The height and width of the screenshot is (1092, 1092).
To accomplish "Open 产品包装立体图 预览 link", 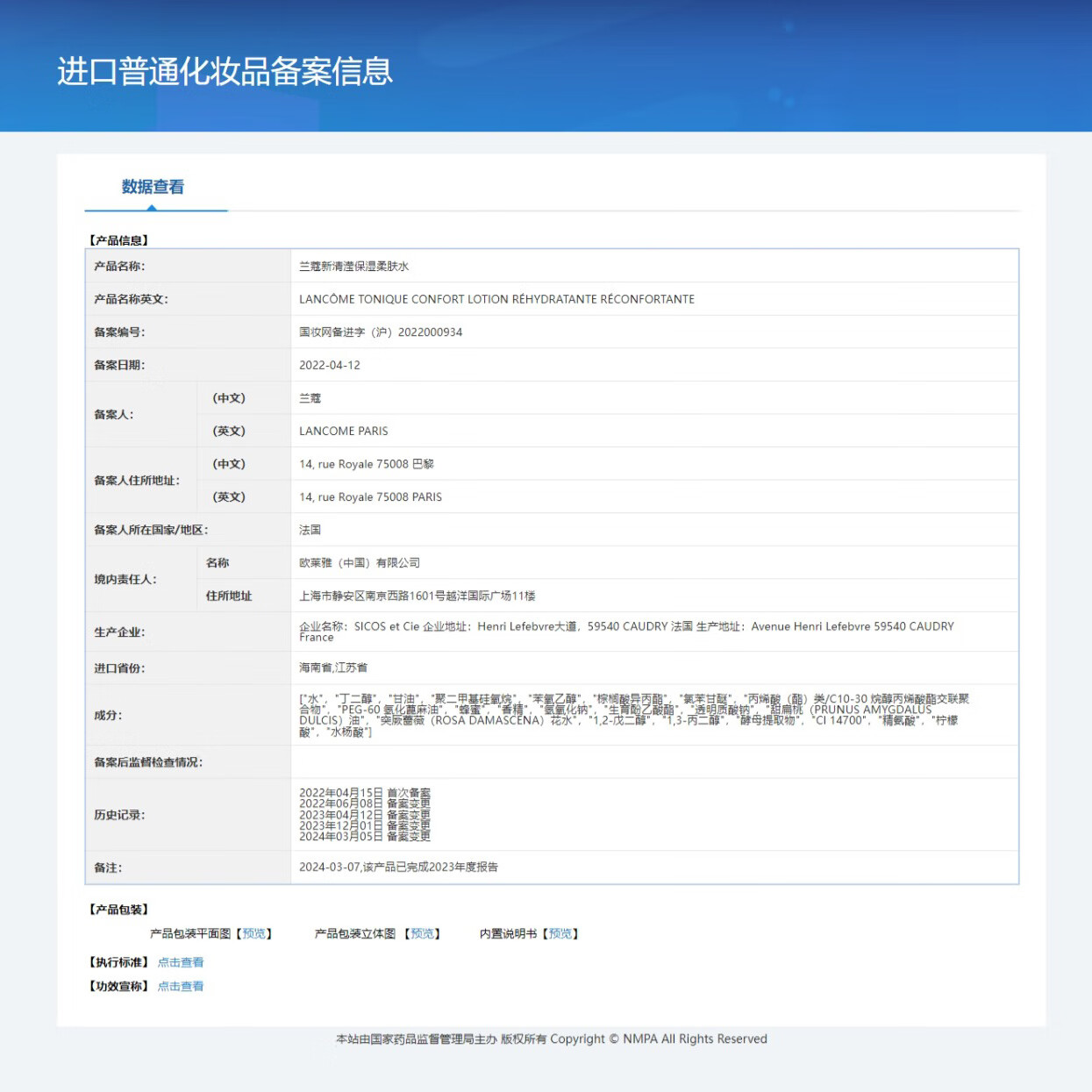I will pos(422,934).
